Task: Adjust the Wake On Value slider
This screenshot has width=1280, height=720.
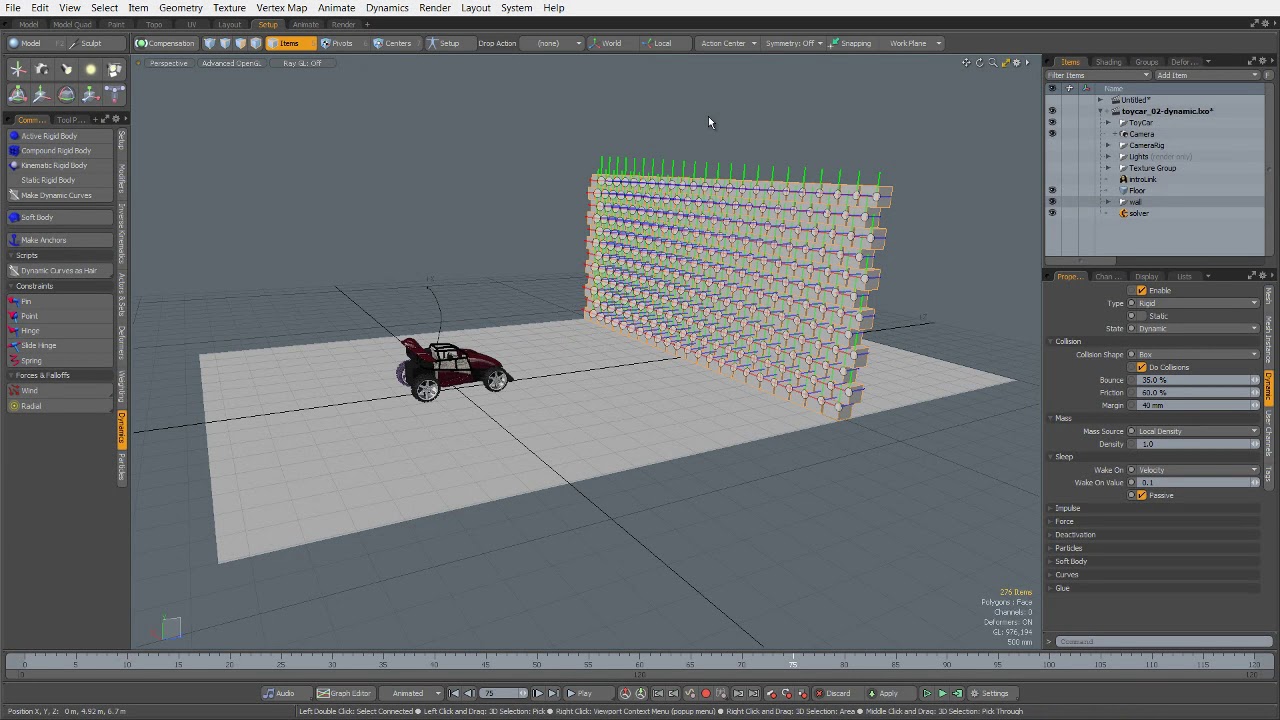Action: click(x=1196, y=483)
